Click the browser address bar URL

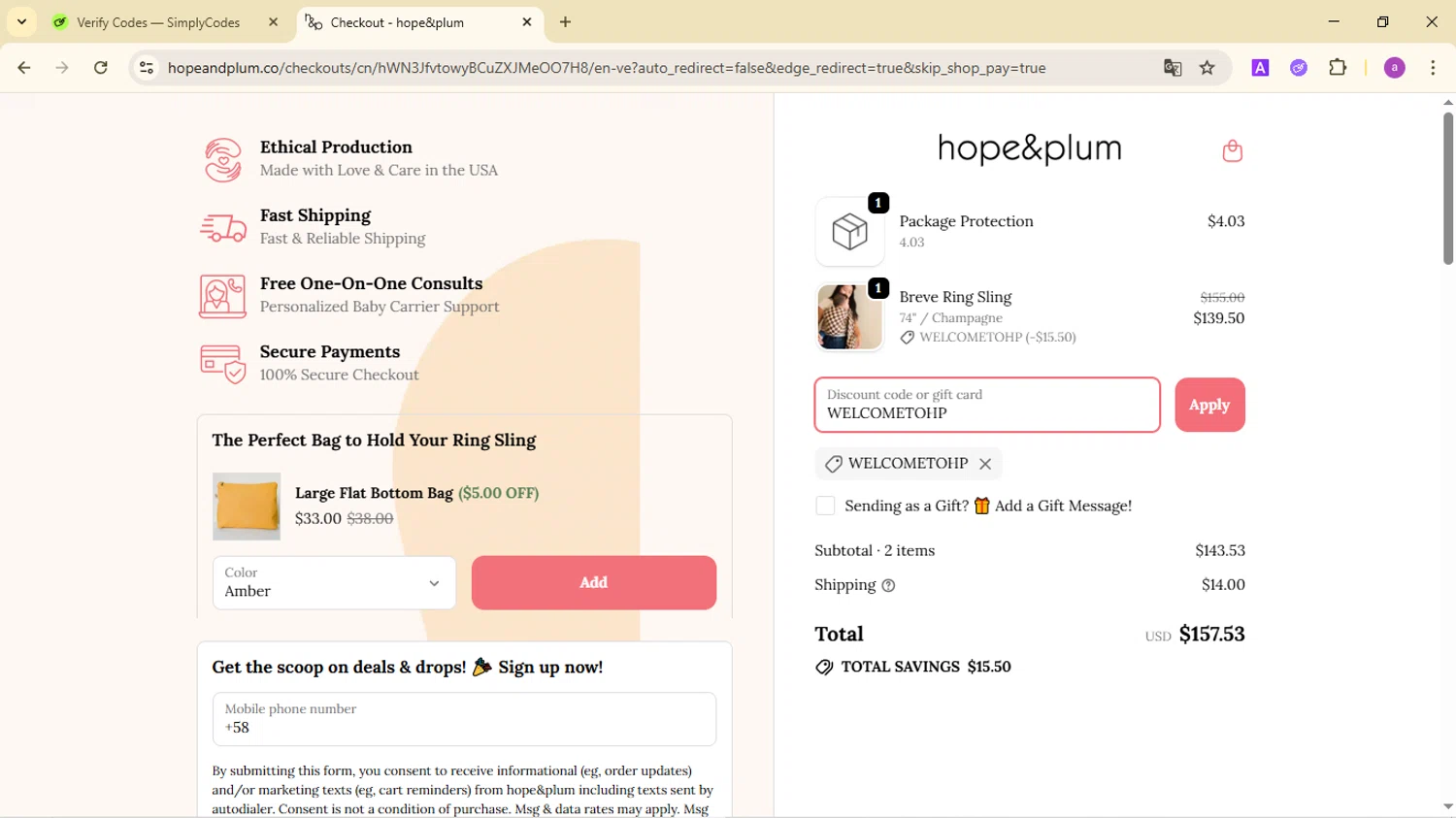click(x=607, y=68)
